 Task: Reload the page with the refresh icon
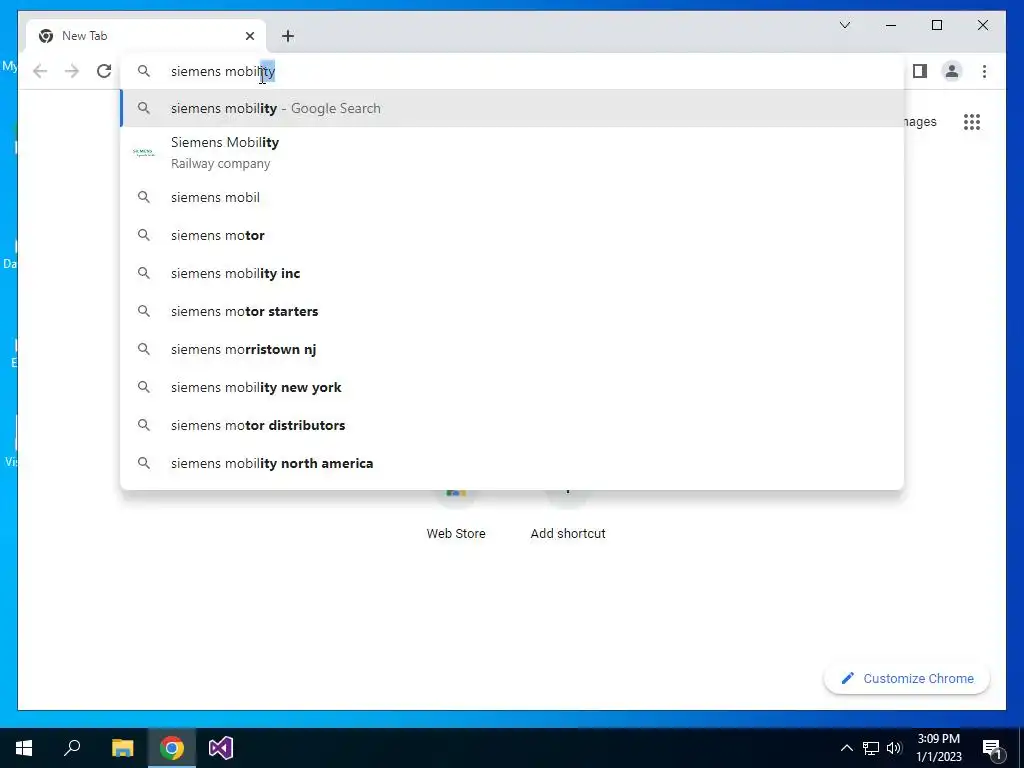point(104,71)
